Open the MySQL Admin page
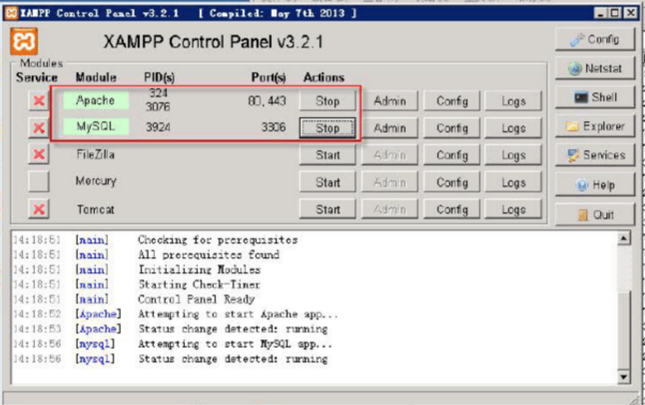645x405 pixels. coord(390,128)
